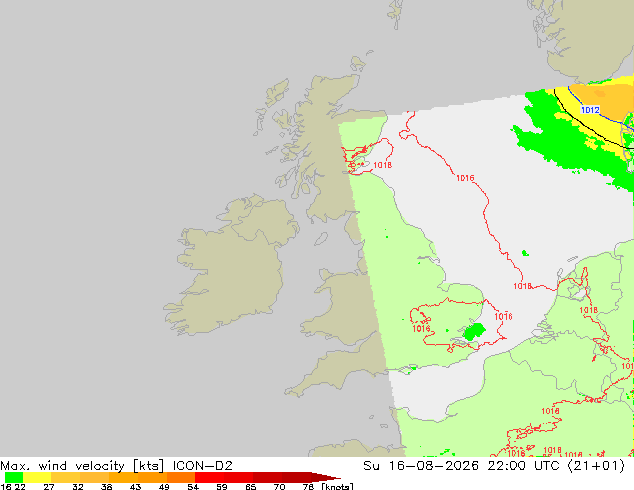Click the yellow 22–27 knots legend swatch
This screenshot has width=634, height=490.
point(37,477)
